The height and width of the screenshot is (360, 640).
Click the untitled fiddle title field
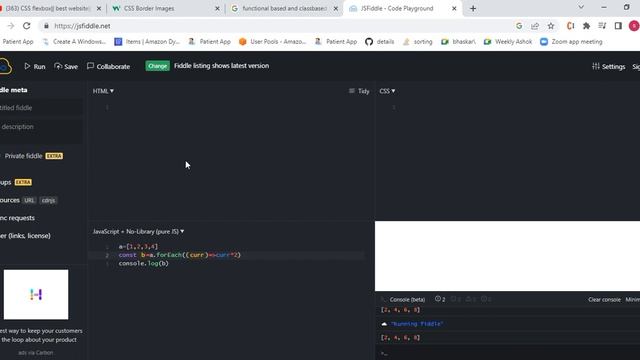[x=41, y=108]
